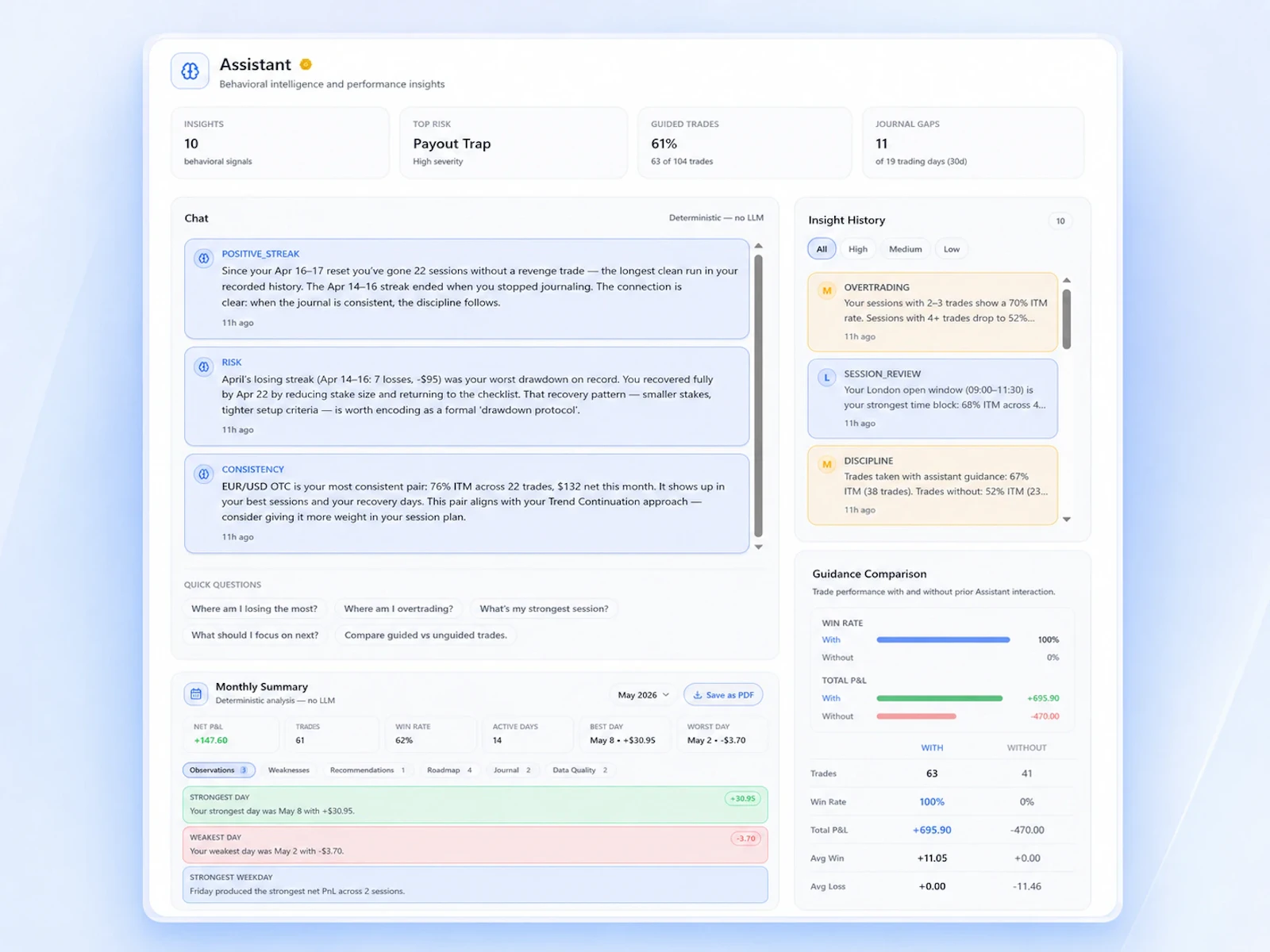The height and width of the screenshot is (952, 1270).
Task: Click the POSITIVE_STREAK message heading
Action: click(260, 254)
